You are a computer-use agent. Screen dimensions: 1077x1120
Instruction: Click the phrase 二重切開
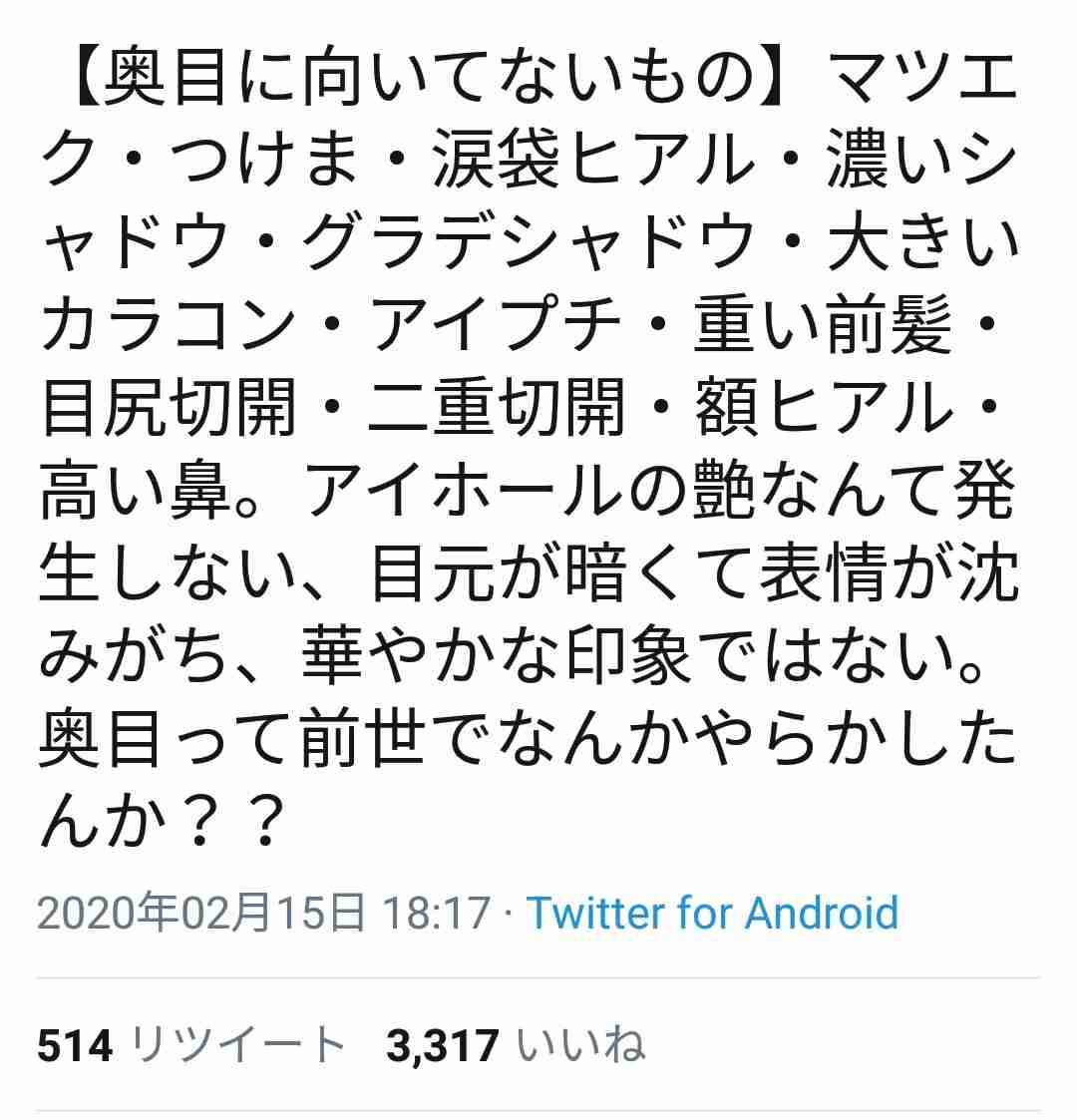(496, 407)
